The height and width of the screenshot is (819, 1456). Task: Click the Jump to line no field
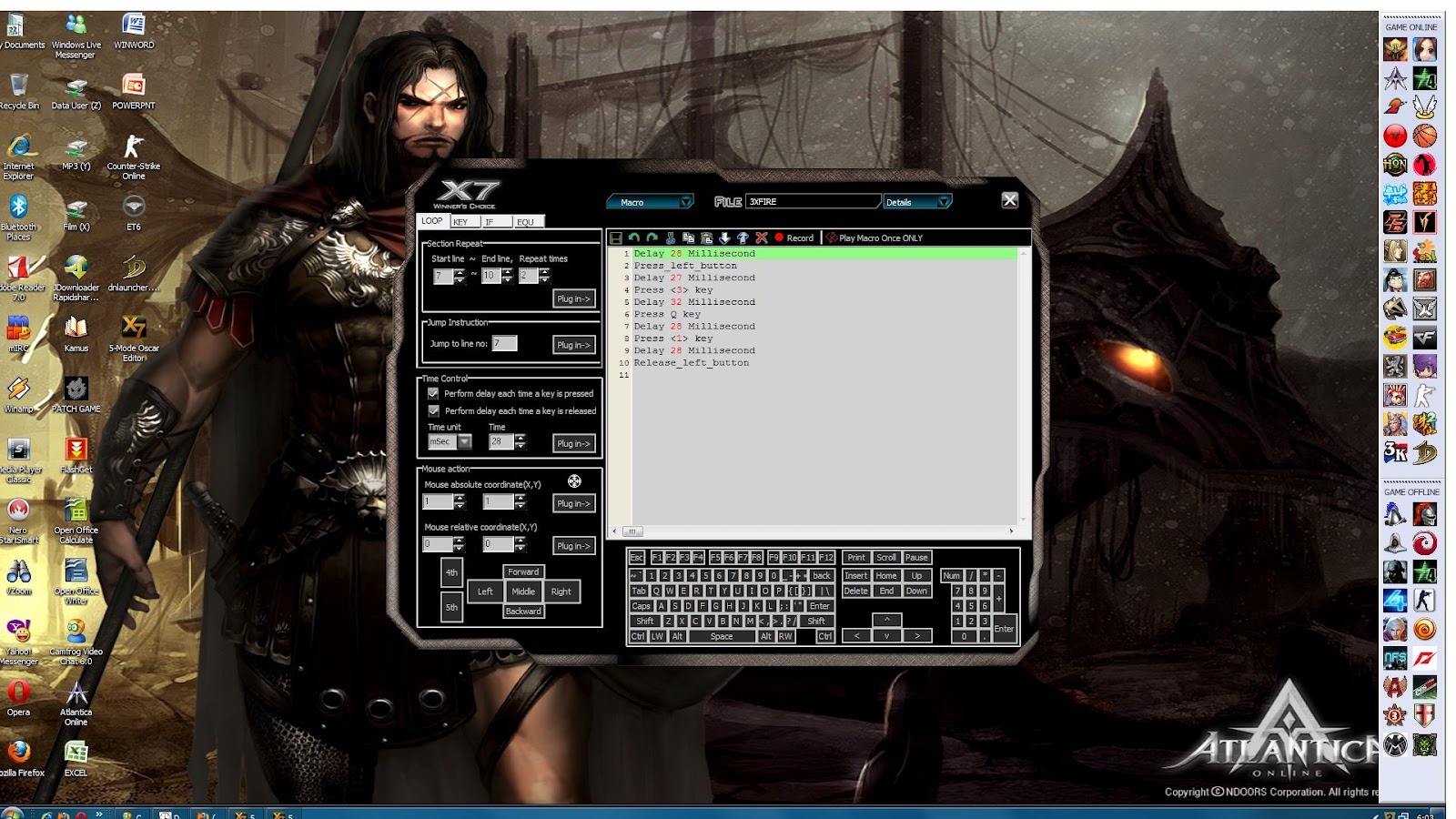(x=504, y=343)
